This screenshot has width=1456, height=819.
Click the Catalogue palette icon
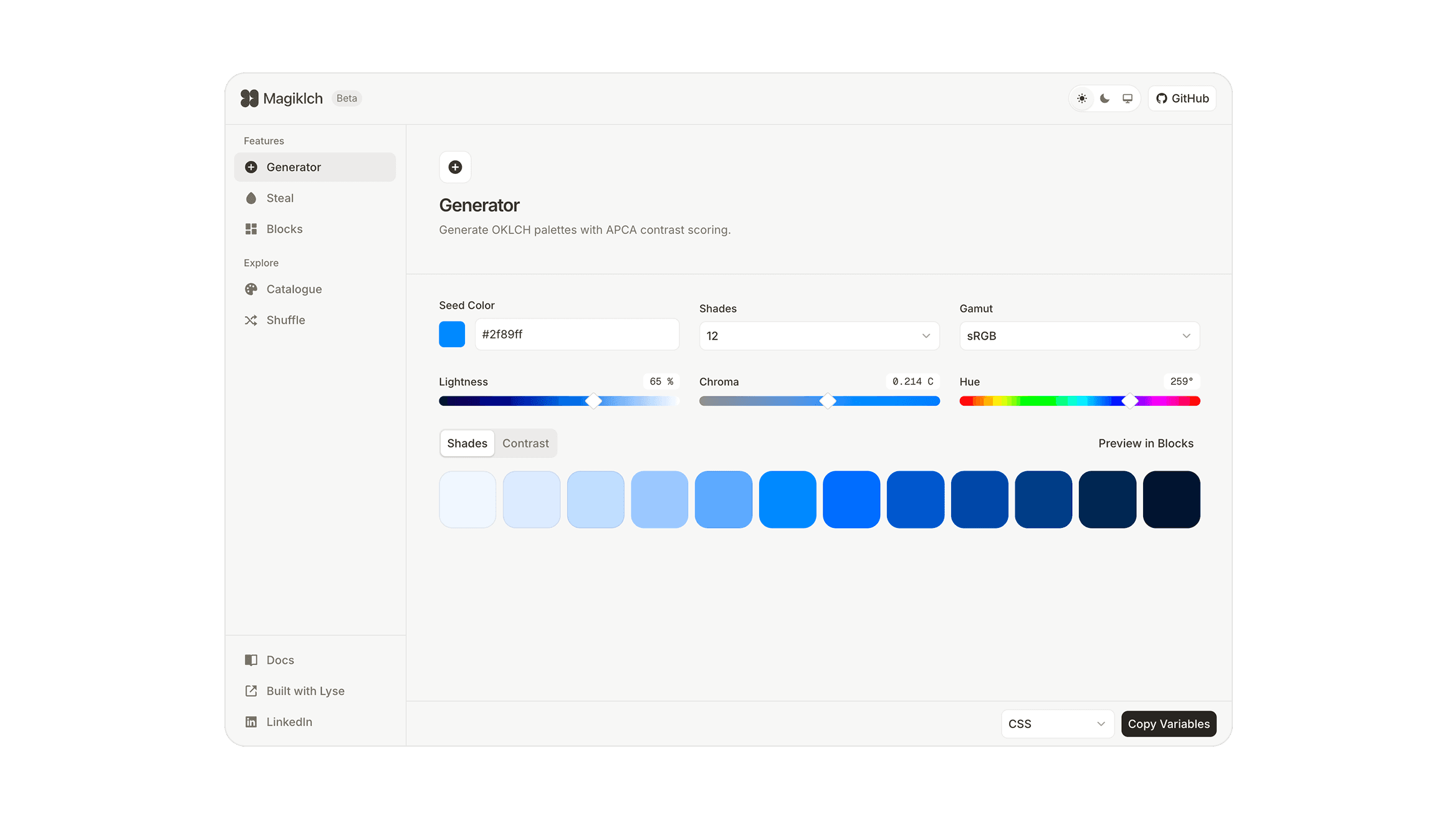click(251, 289)
